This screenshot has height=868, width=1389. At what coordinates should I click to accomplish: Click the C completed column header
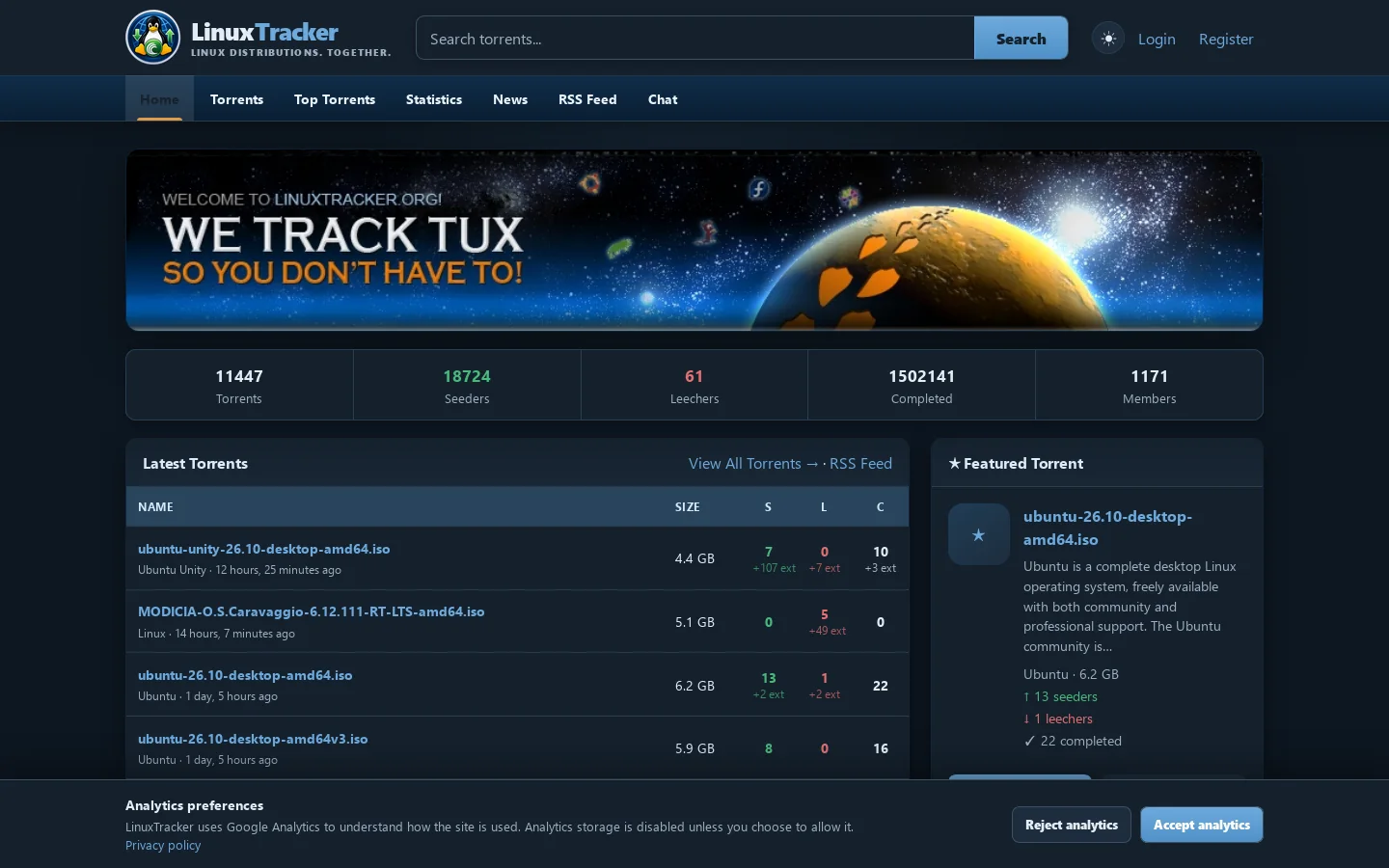pyautogui.click(x=880, y=507)
